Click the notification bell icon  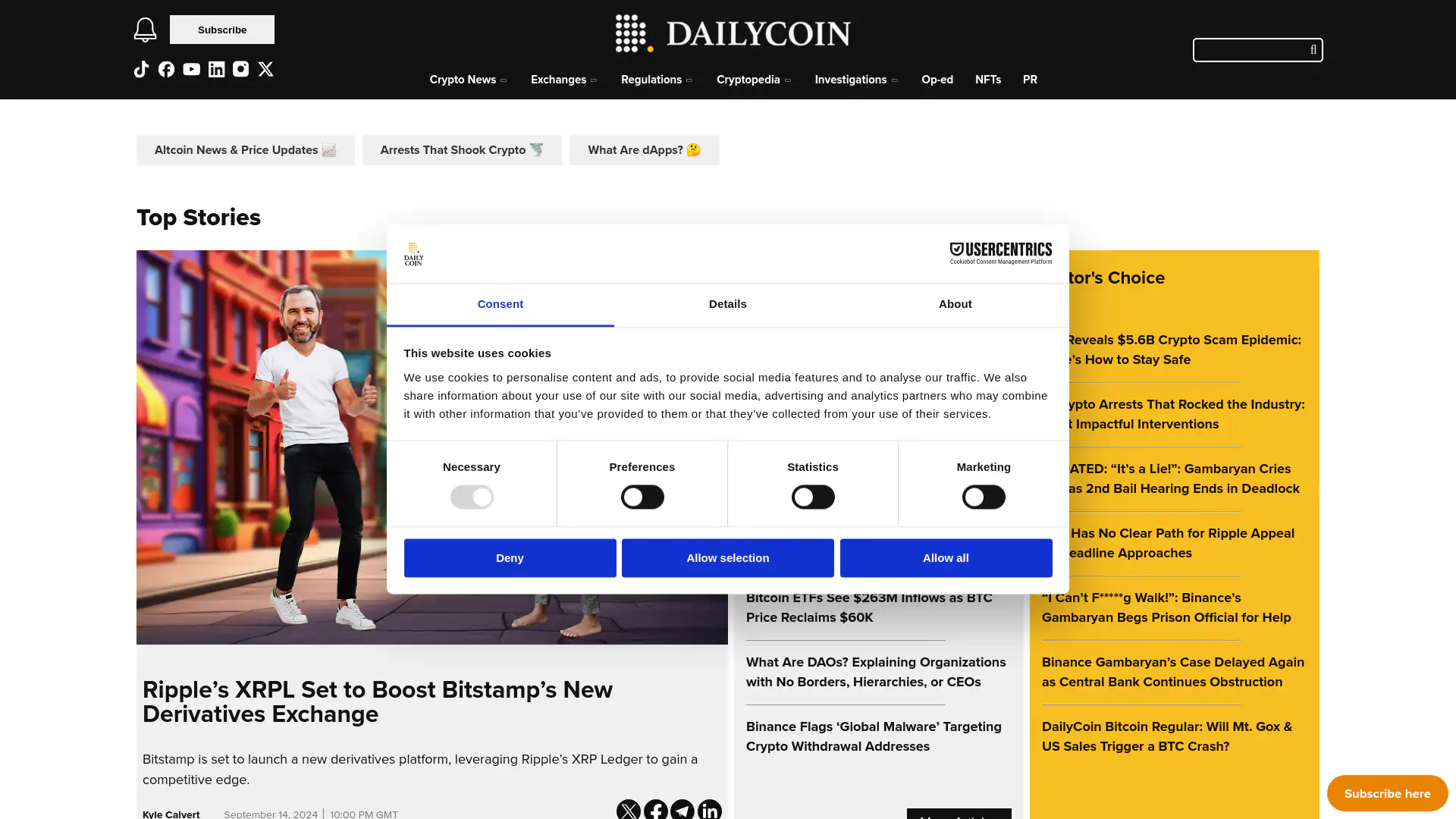point(145,30)
